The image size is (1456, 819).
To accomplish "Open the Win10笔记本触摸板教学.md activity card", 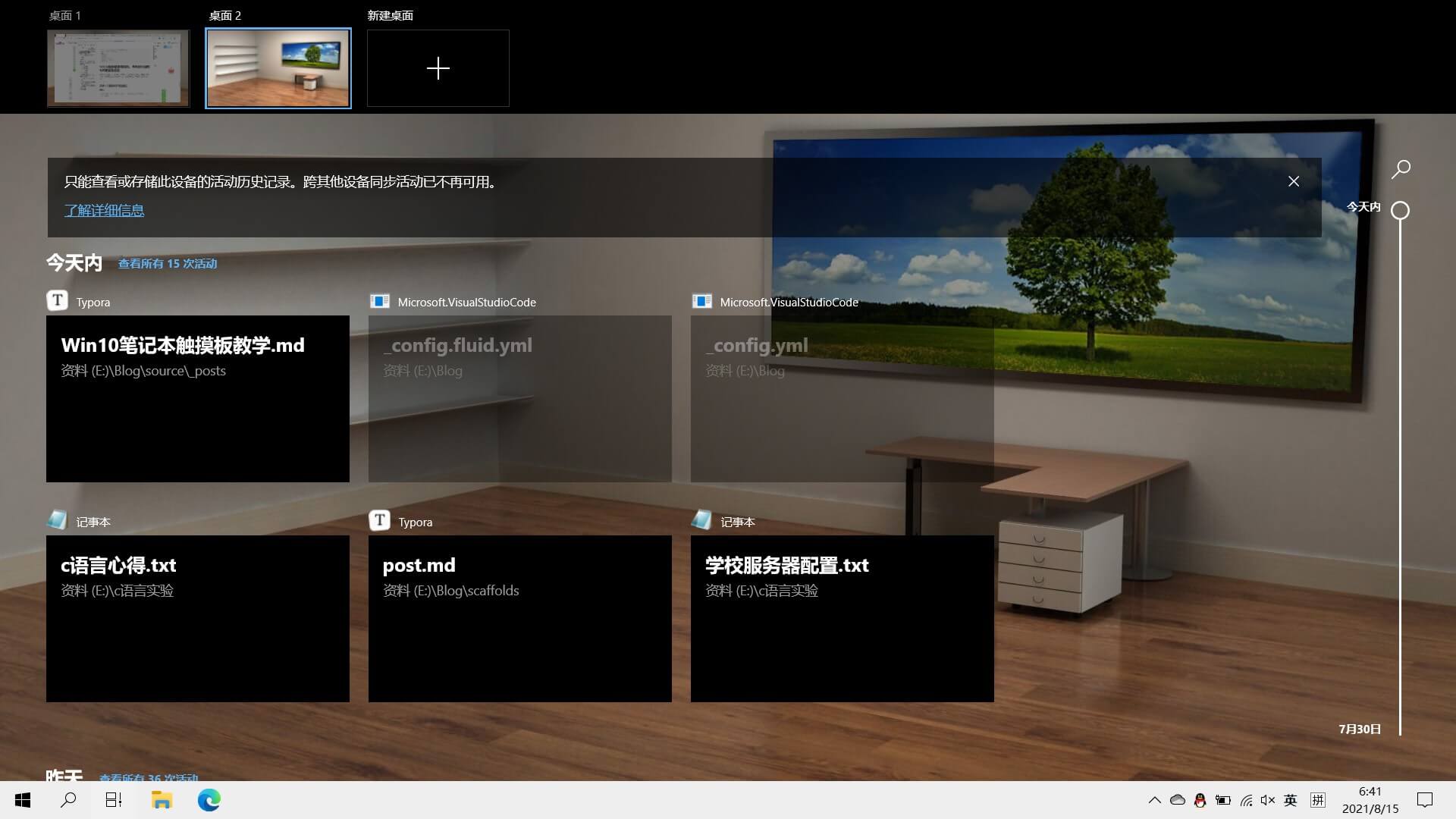I will click(x=198, y=399).
